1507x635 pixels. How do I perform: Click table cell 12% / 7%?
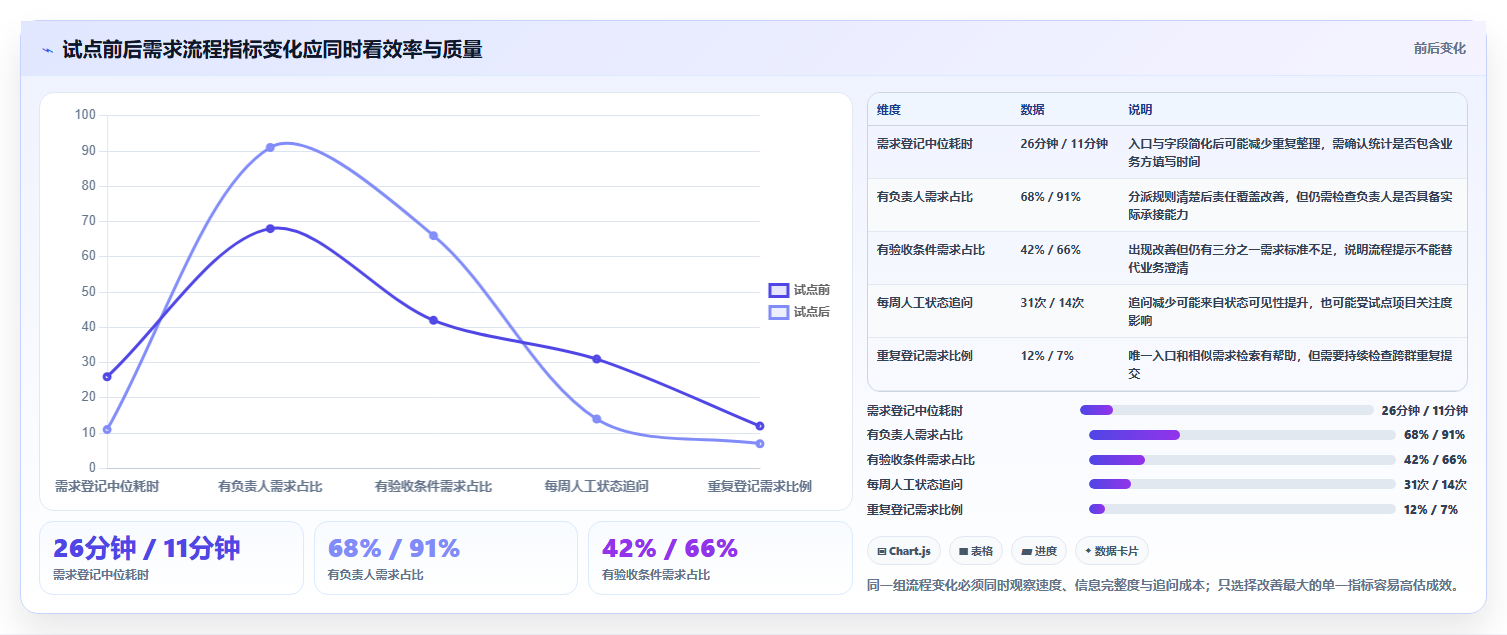1046,355
